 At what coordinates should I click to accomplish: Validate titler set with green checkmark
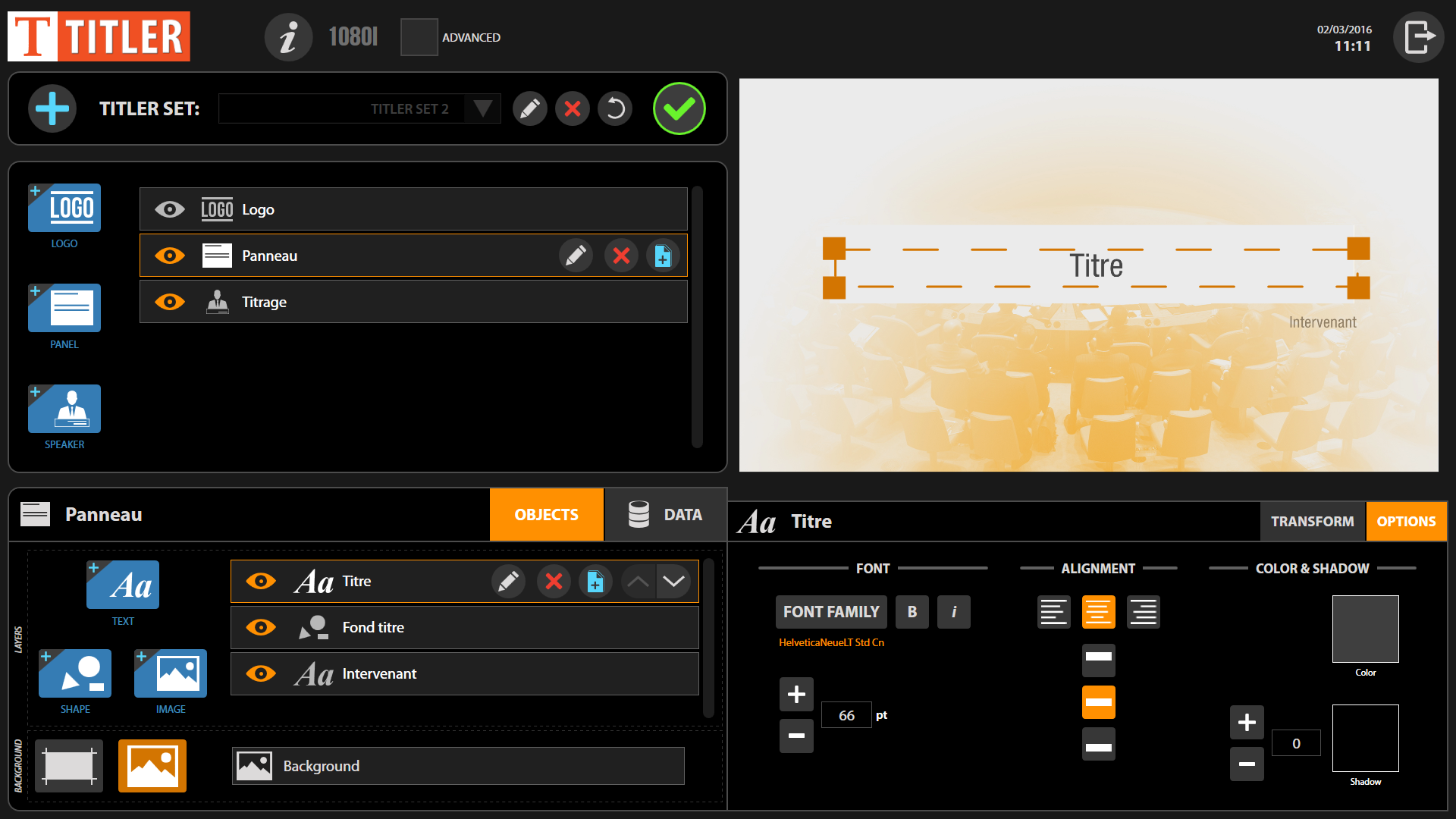tap(679, 108)
